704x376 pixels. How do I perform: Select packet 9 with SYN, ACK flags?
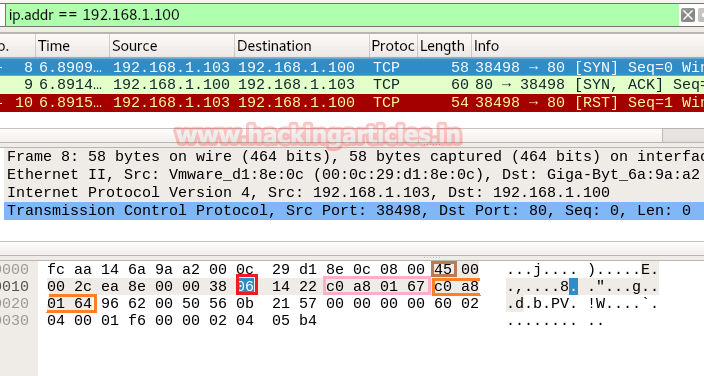pyautogui.click(x=352, y=84)
